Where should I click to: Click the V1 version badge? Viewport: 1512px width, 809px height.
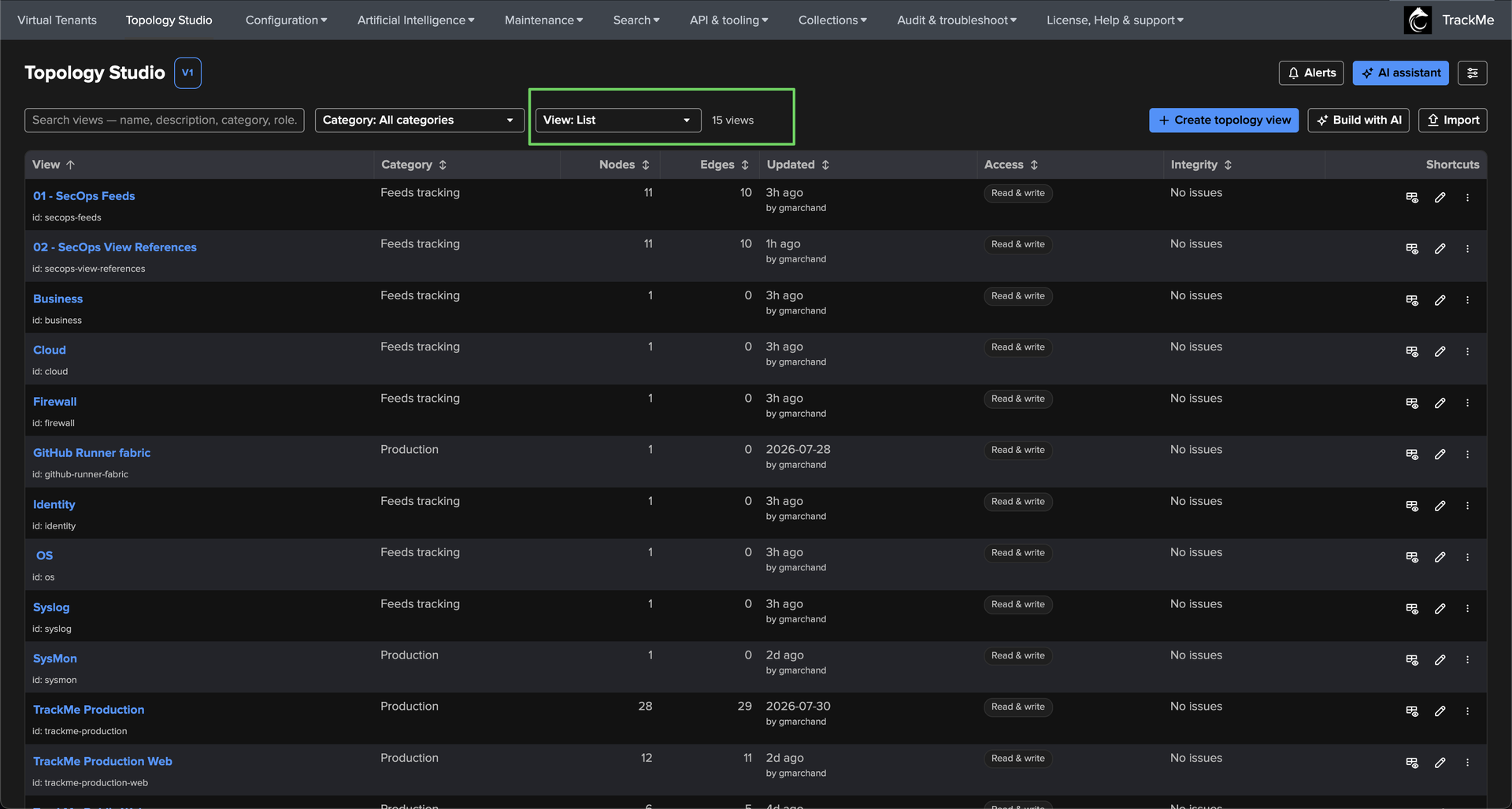187,72
